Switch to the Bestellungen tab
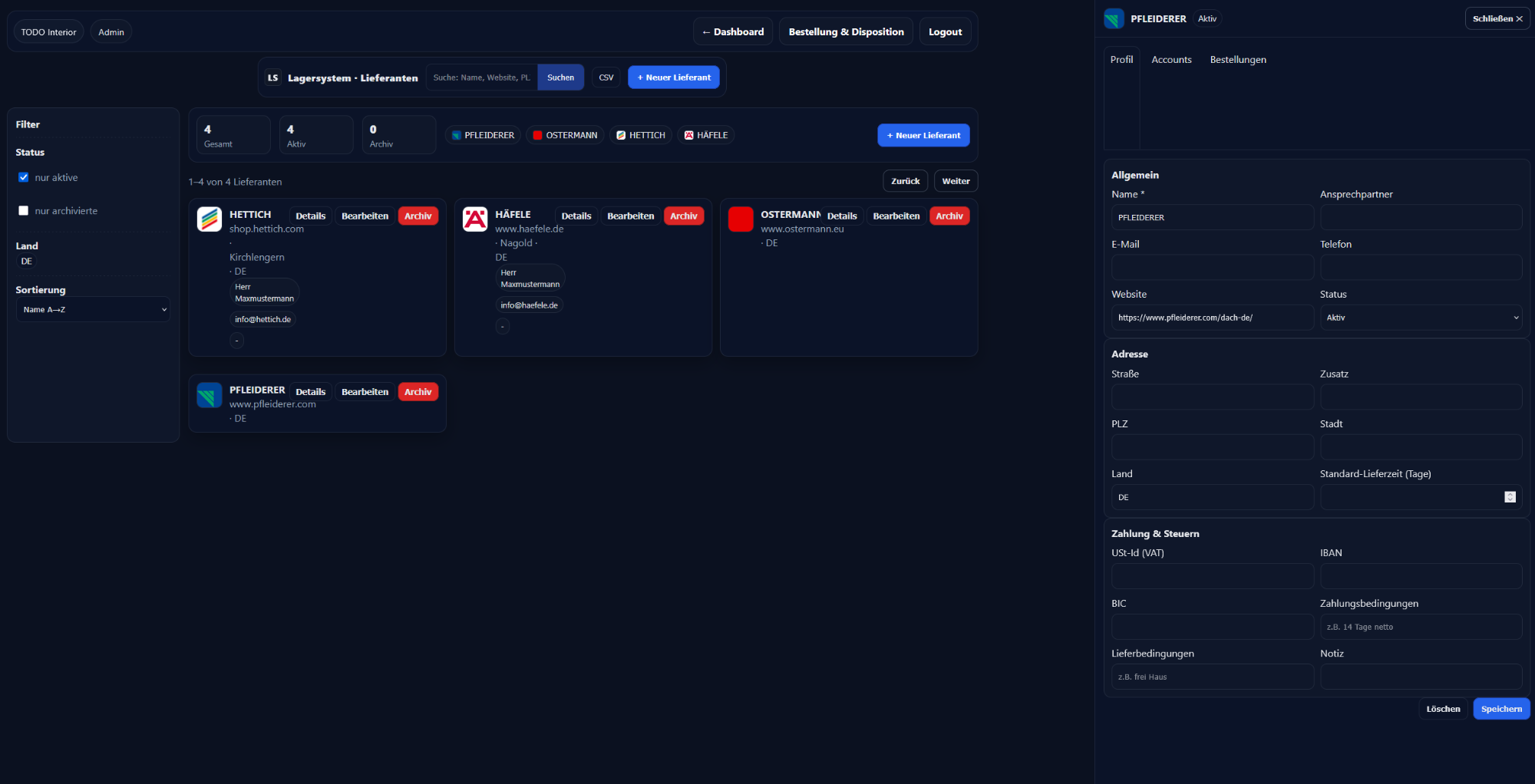This screenshot has width=1535, height=784. point(1237,60)
